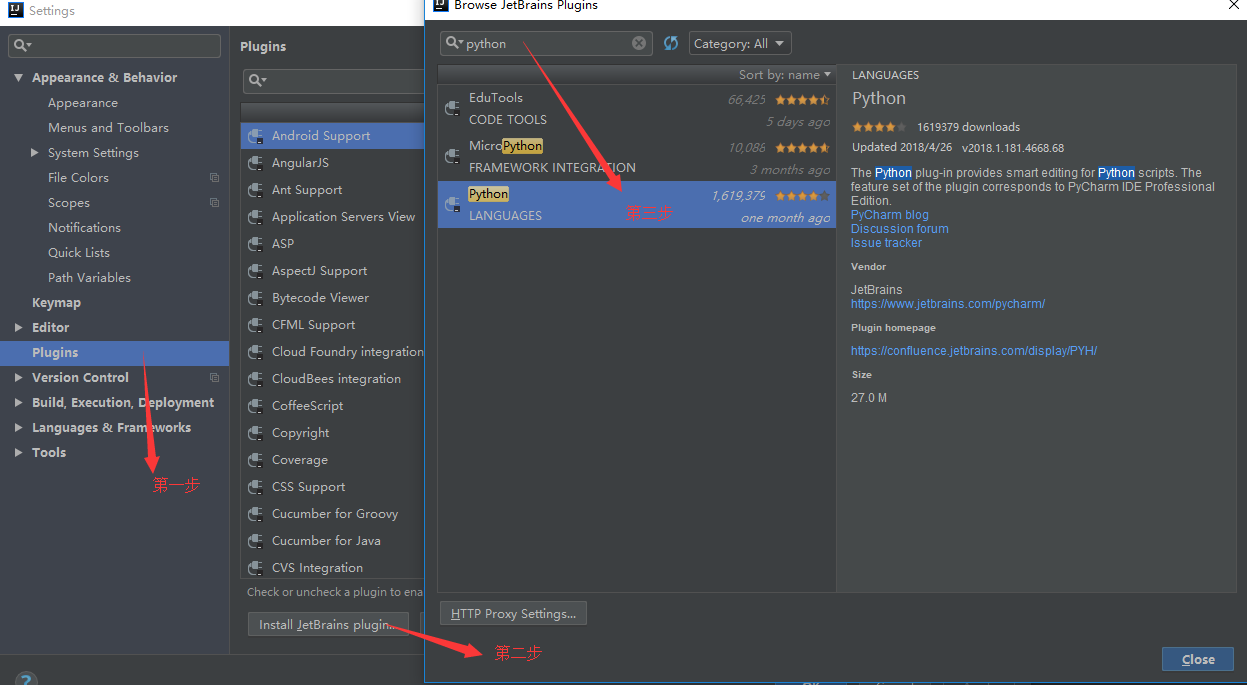1247x685 pixels.
Task: Click the plugin icon beside CFML Support
Action: click(255, 325)
